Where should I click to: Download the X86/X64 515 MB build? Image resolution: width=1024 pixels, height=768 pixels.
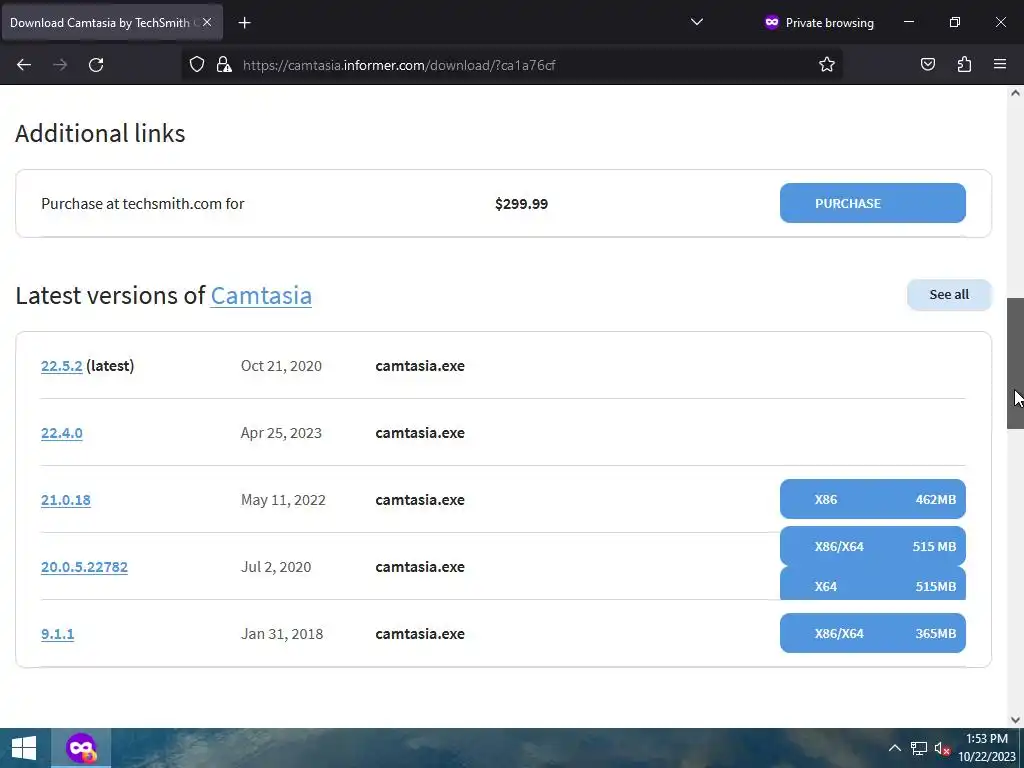click(872, 546)
